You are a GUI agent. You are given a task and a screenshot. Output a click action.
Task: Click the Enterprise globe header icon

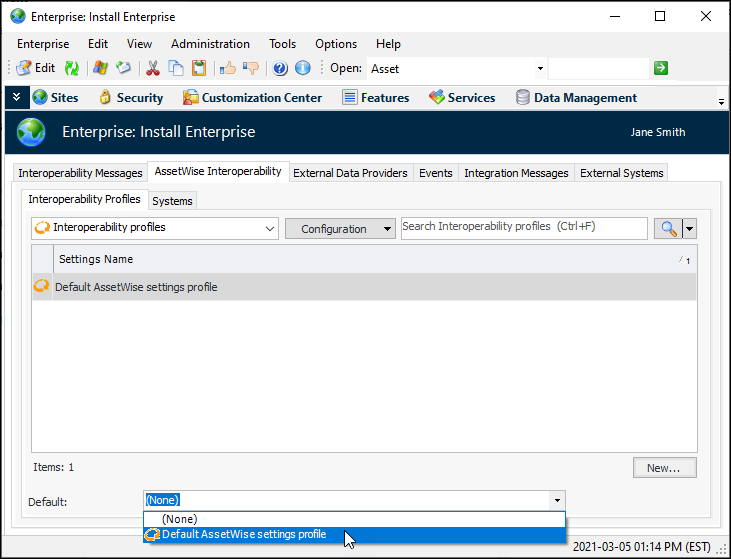(x=31, y=132)
